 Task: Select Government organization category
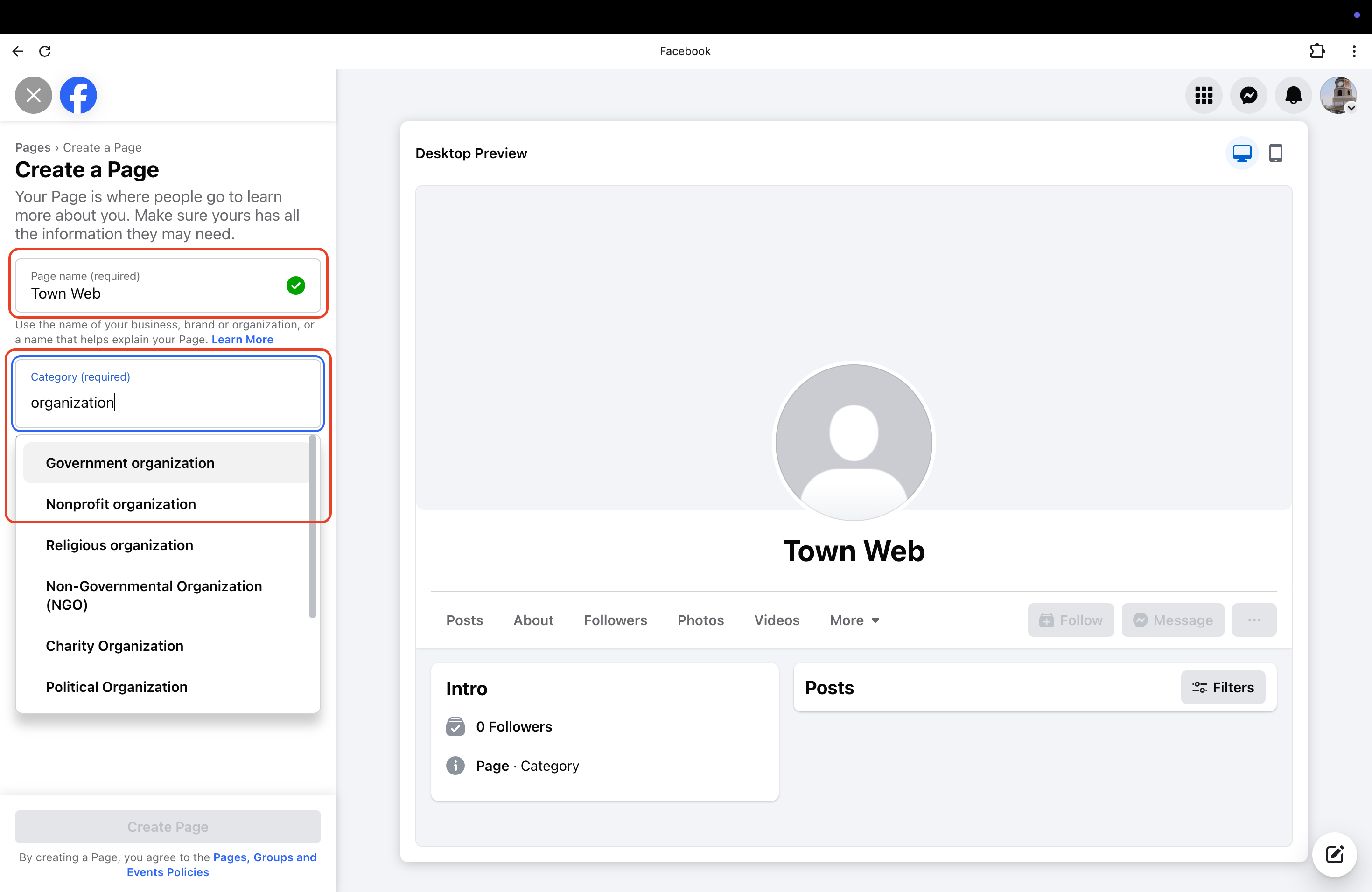tap(166, 463)
